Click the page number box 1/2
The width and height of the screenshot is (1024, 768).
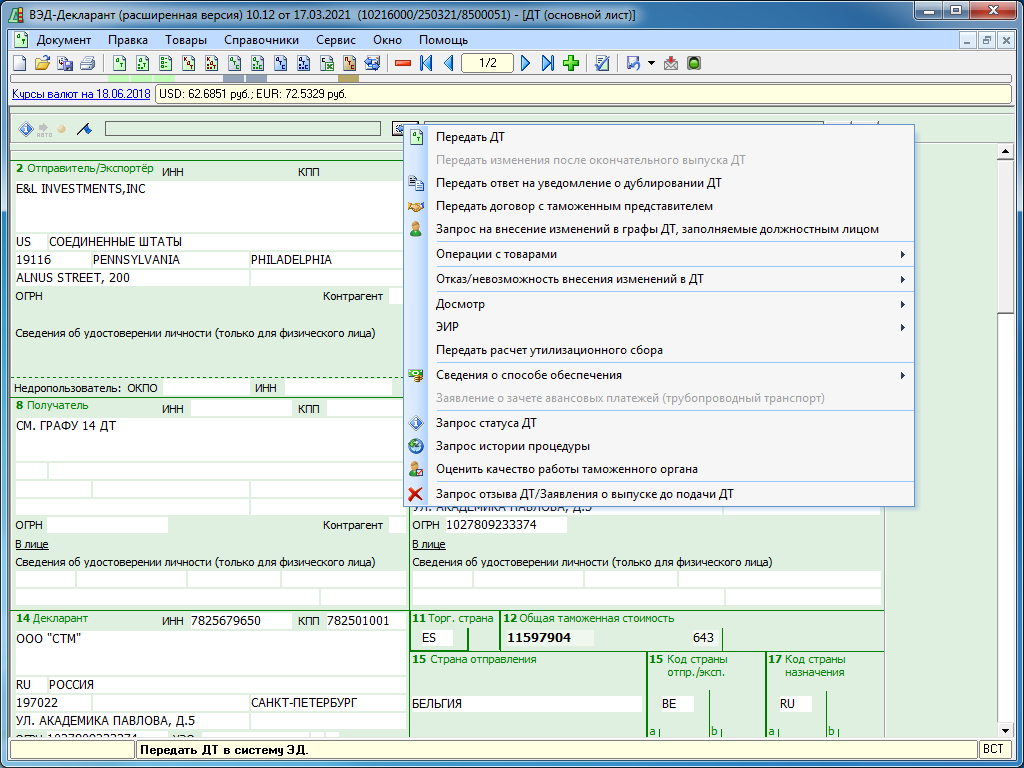[x=487, y=64]
